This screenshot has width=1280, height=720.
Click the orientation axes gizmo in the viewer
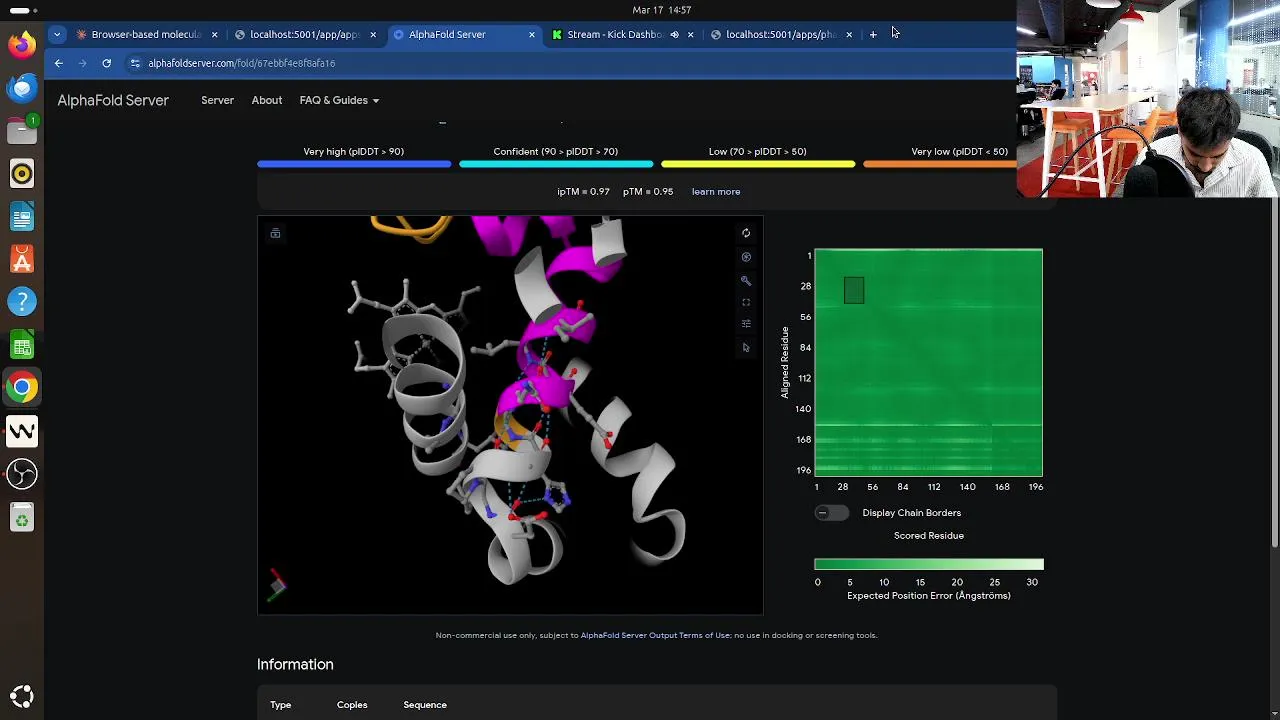(277, 585)
